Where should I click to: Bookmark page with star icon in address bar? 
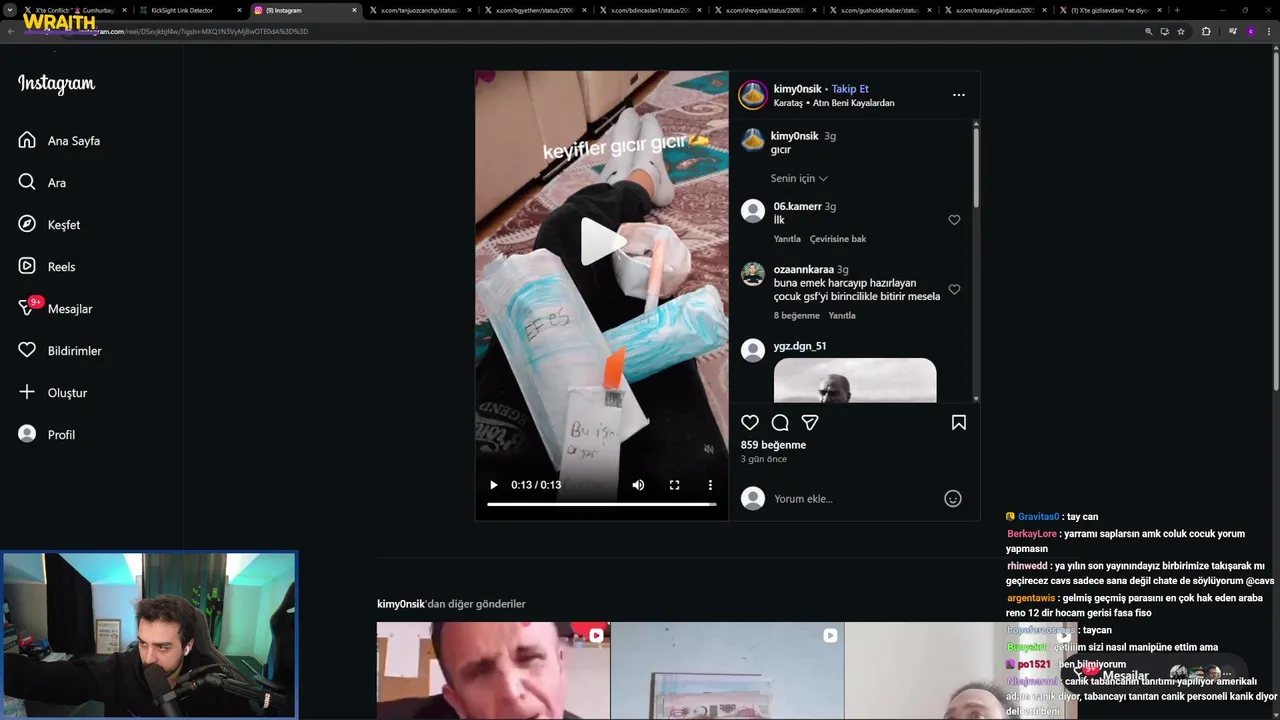pos(1181,31)
